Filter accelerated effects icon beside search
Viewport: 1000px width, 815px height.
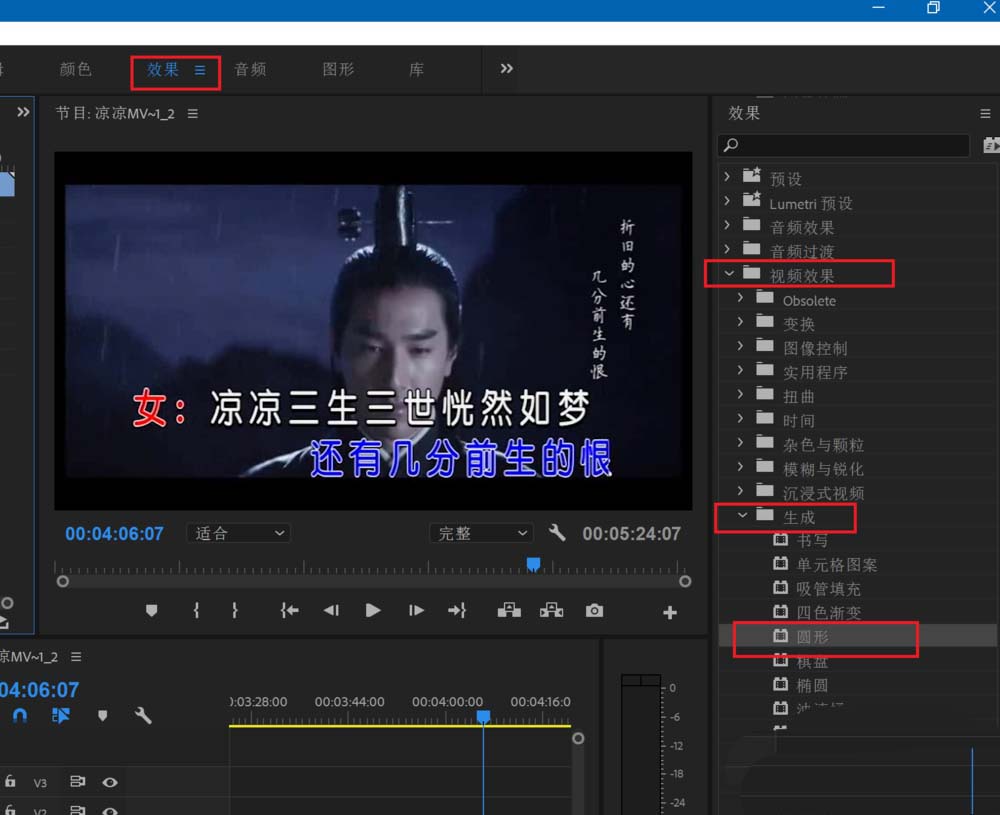(990, 145)
